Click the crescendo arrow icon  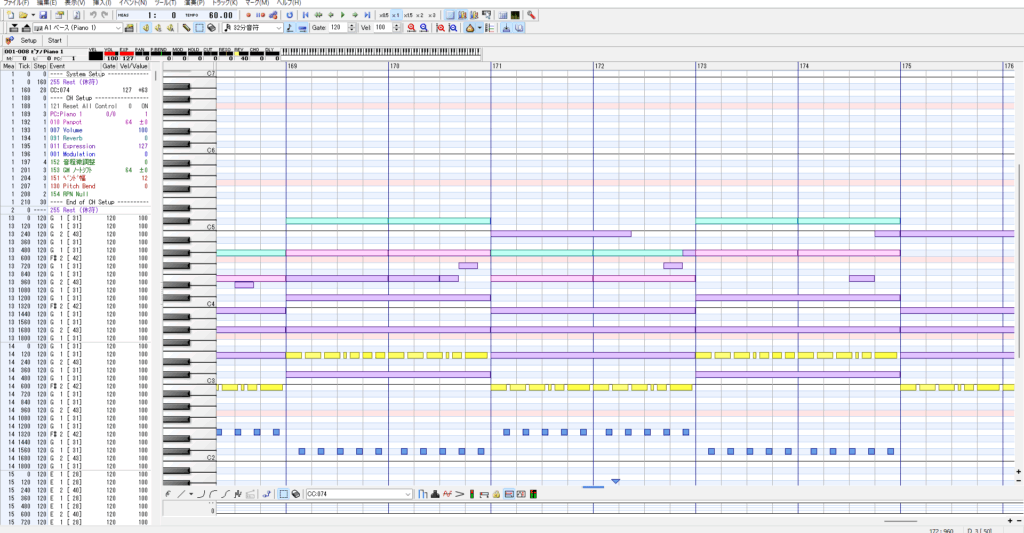click(x=460, y=494)
